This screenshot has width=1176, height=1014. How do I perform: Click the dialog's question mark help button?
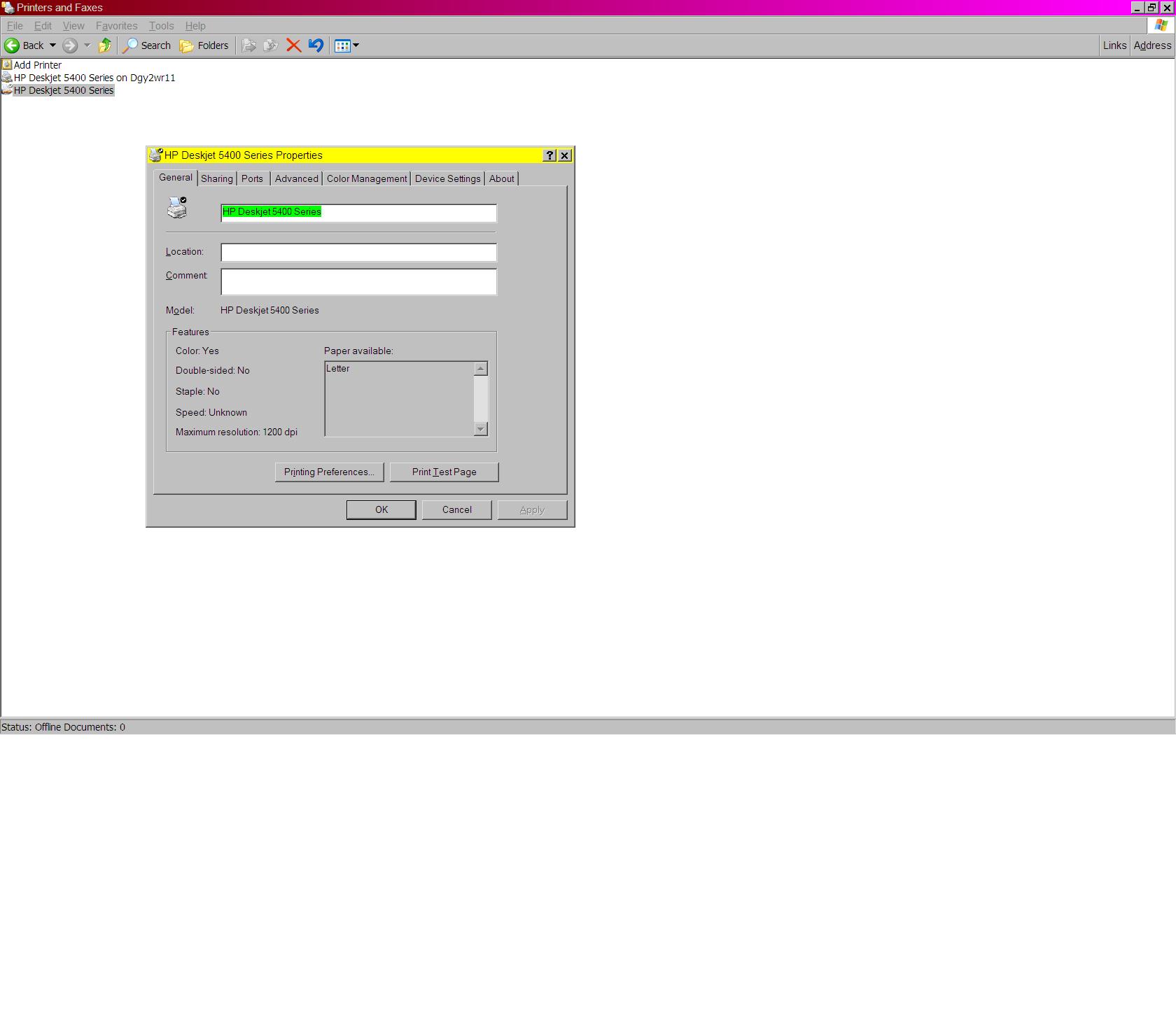point(549,155)
